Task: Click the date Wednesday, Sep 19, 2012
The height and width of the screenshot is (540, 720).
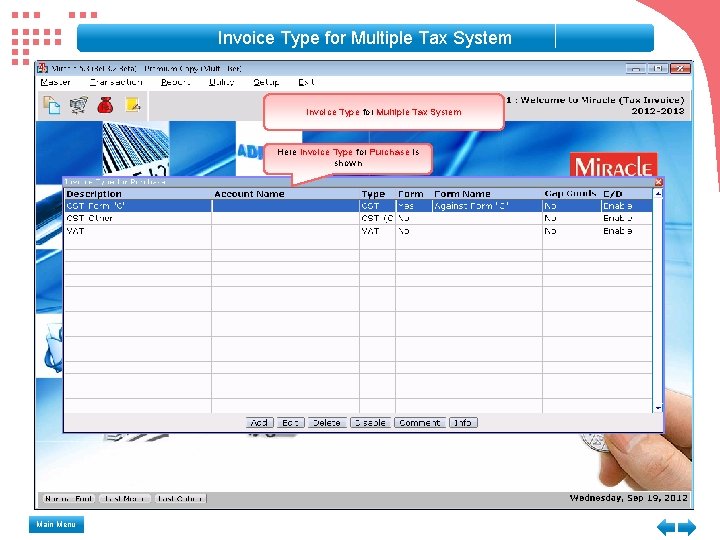Action: coord(629,498)
